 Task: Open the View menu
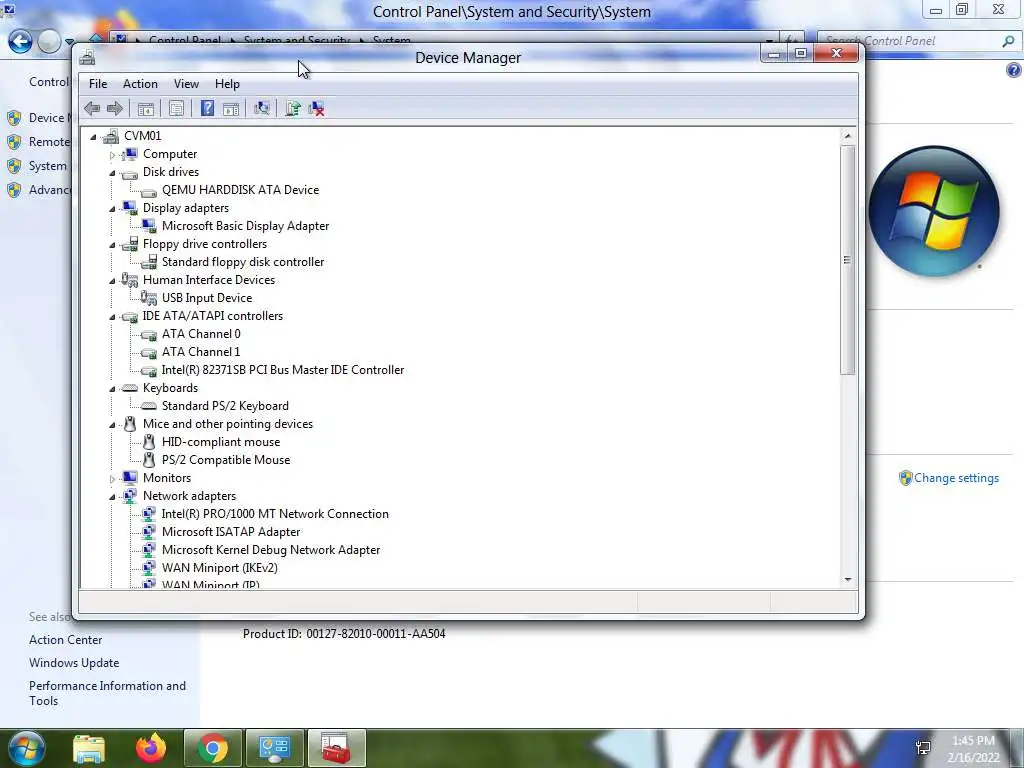pos(186,84)
